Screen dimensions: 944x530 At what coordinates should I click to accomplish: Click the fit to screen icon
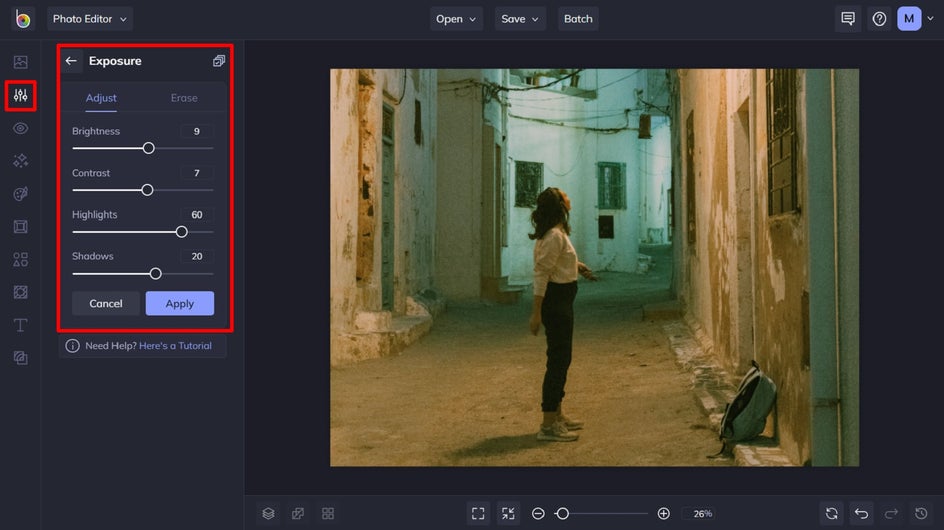[478, 514]
